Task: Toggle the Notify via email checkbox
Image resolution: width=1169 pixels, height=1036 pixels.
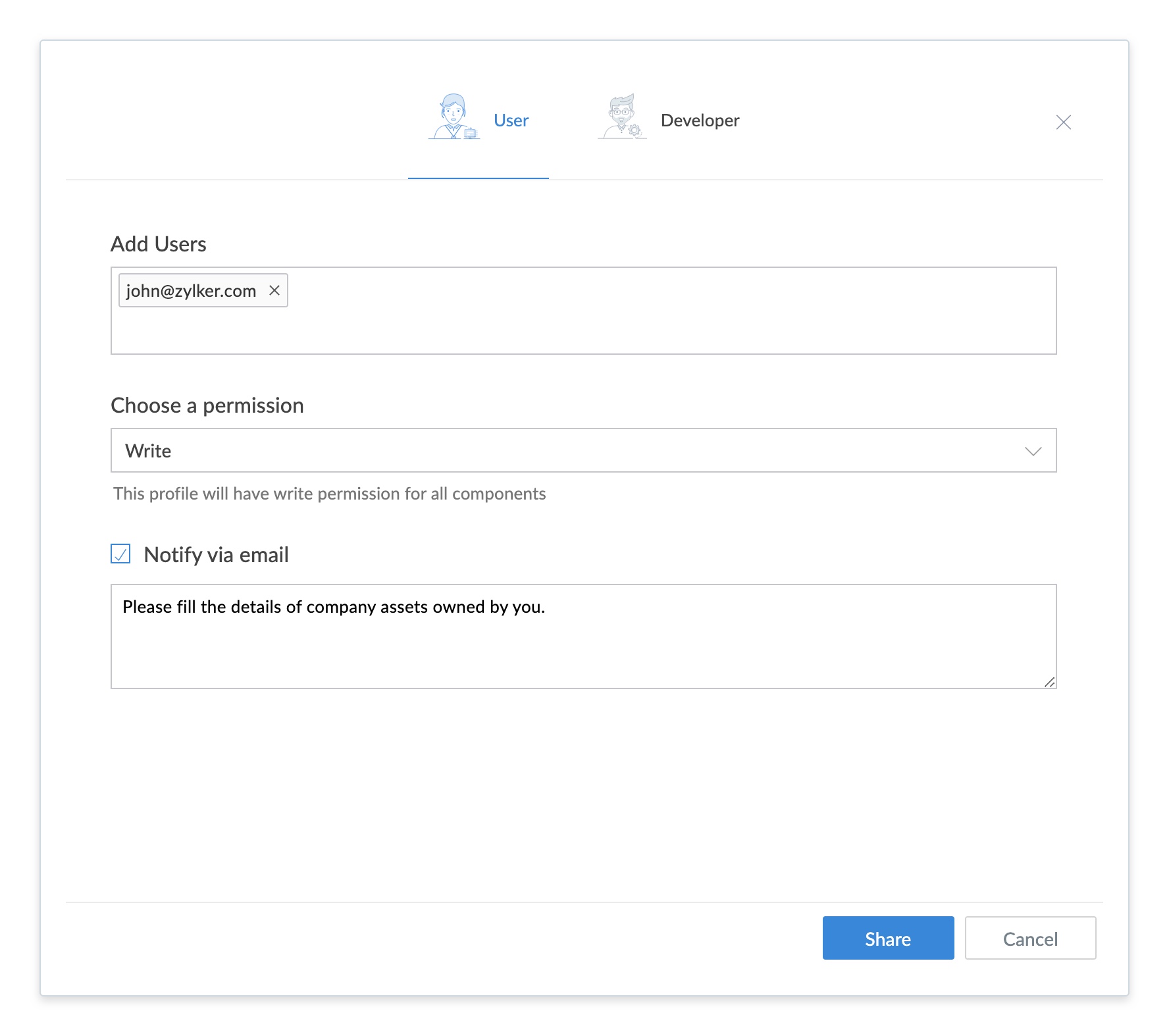Action: click(120, 554)
